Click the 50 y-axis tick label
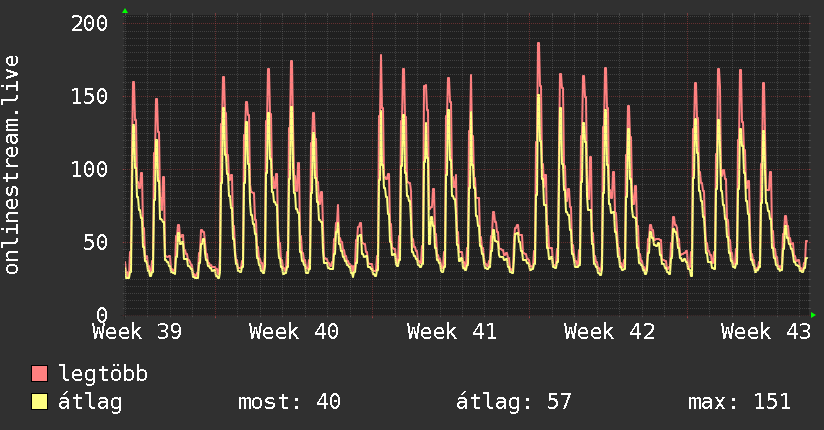 pos(96,242)
